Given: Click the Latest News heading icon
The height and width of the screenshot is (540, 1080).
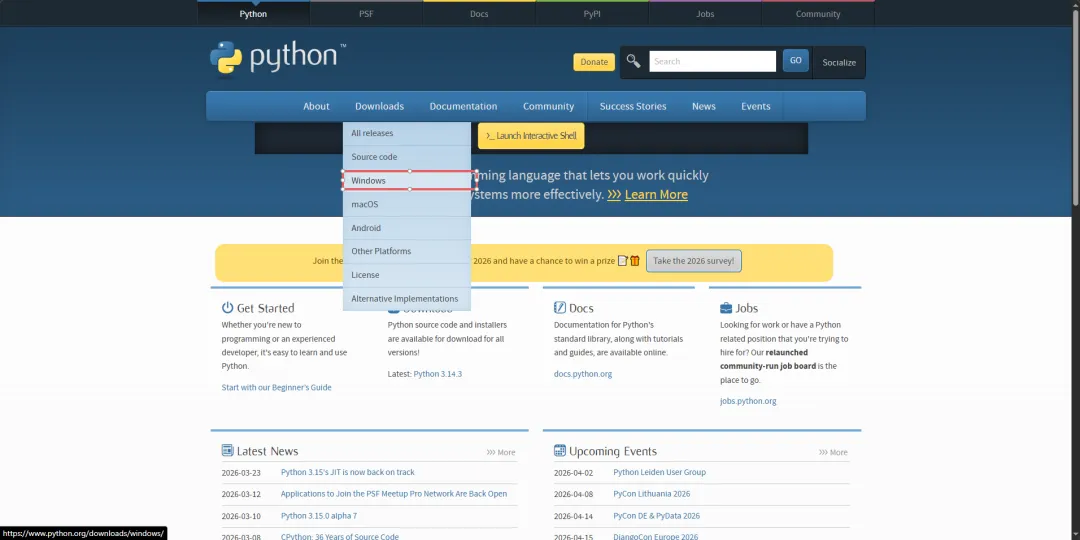Looking at the screenshot, I should 227,450.
